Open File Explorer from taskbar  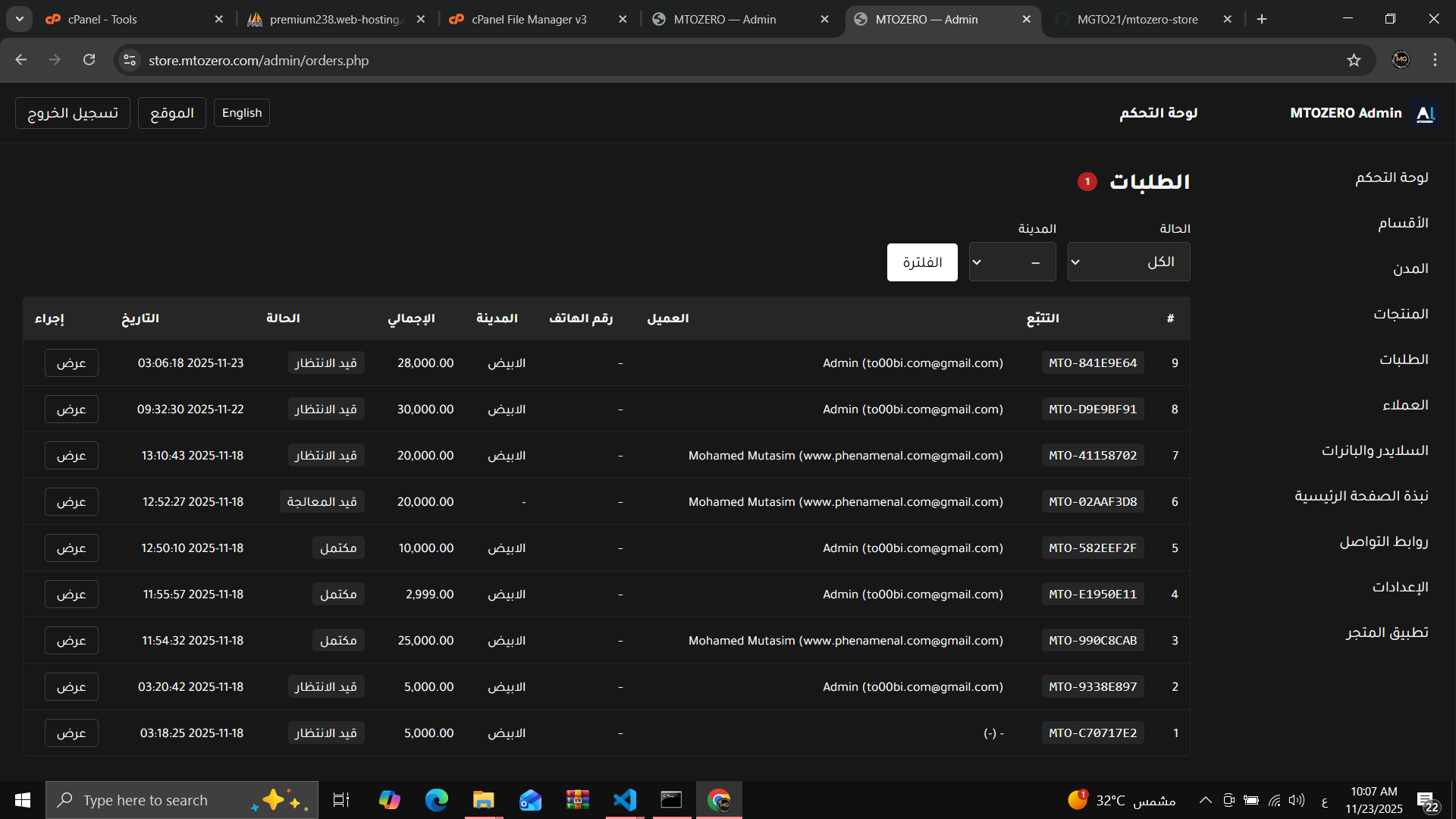[483, 800]
